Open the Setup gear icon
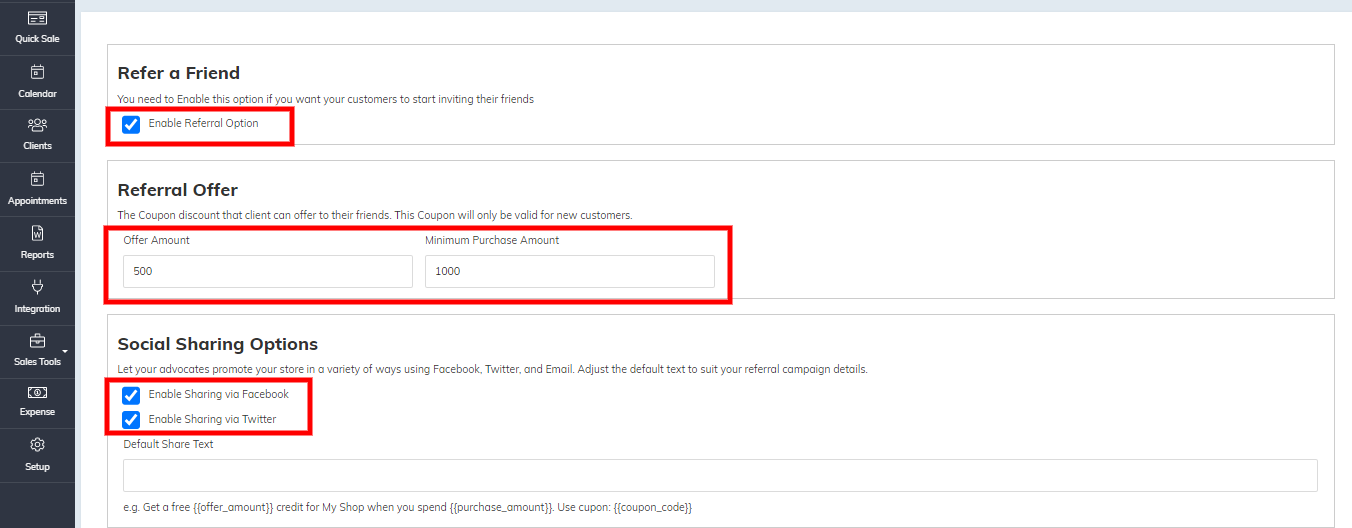The width and height of the screenshot is (1352, 528). 37,445
